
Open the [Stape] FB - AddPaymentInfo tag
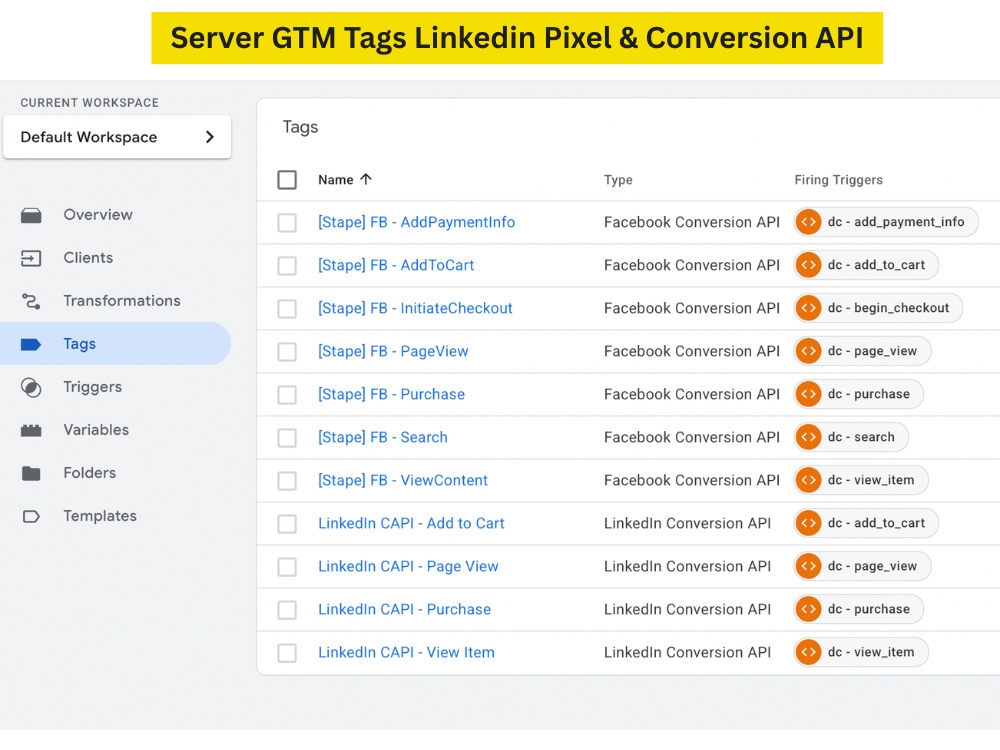point(416,222)
